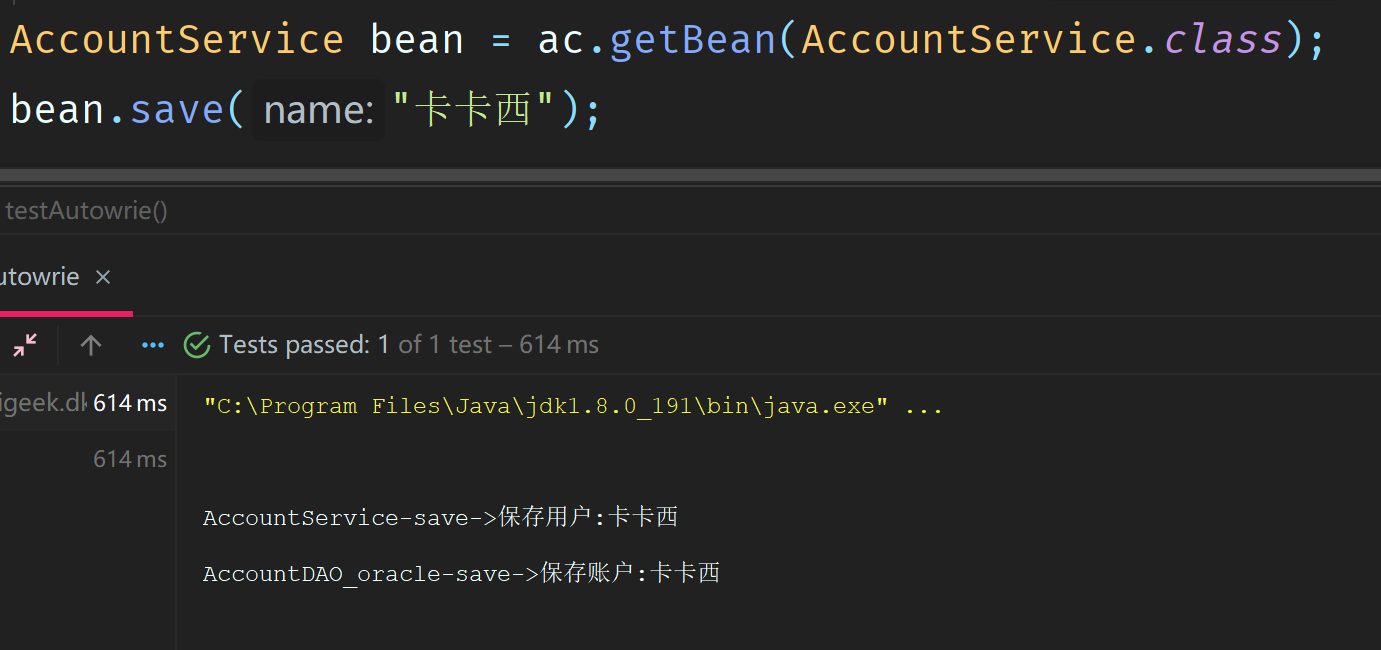Image resolution: width=1381 pixels, height=650 pixels.
Task: Click the save method call
Action: pyautogui.click(x=177, y=109)
